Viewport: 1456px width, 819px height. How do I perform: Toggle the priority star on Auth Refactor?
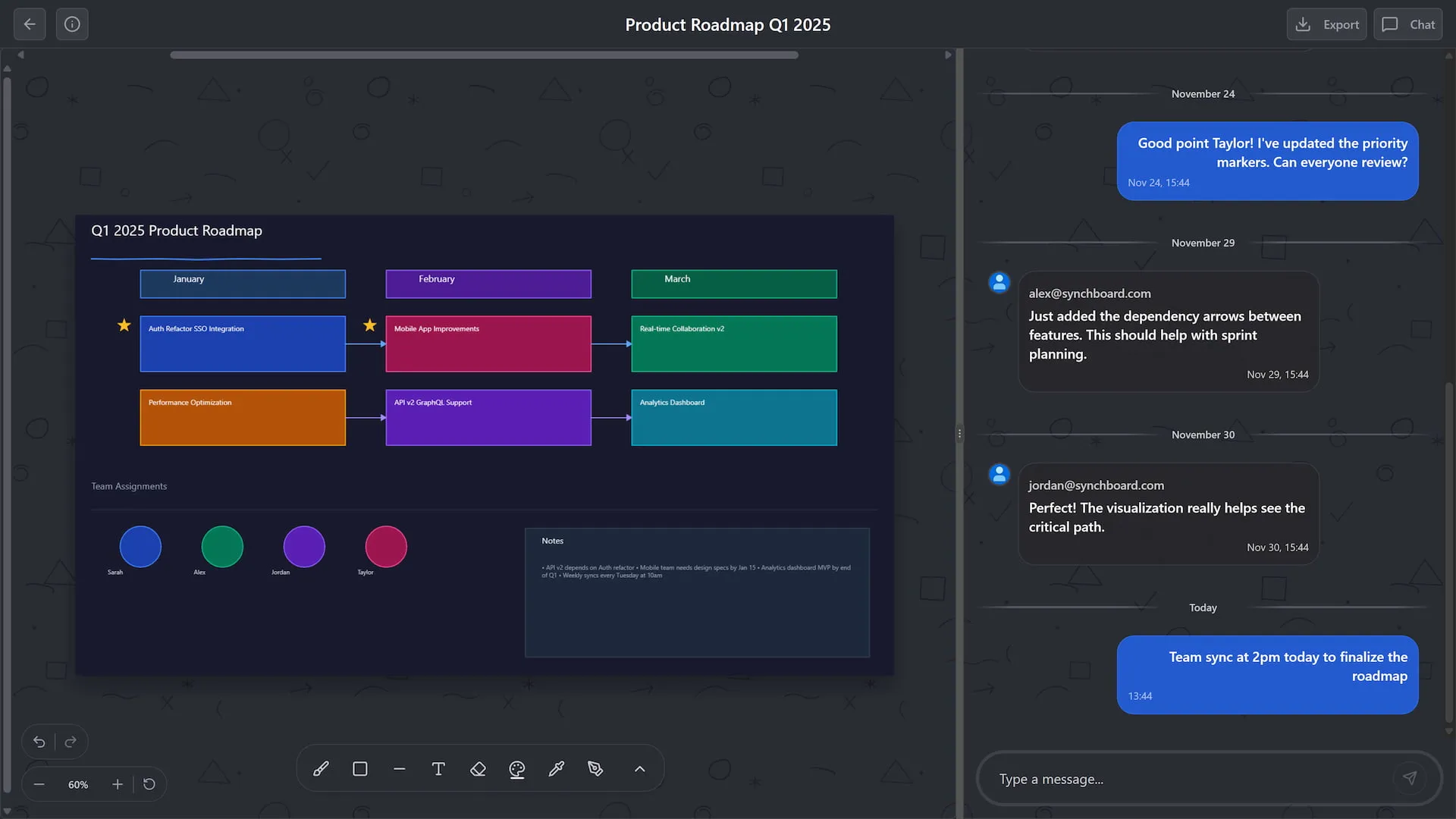[124, 325]
